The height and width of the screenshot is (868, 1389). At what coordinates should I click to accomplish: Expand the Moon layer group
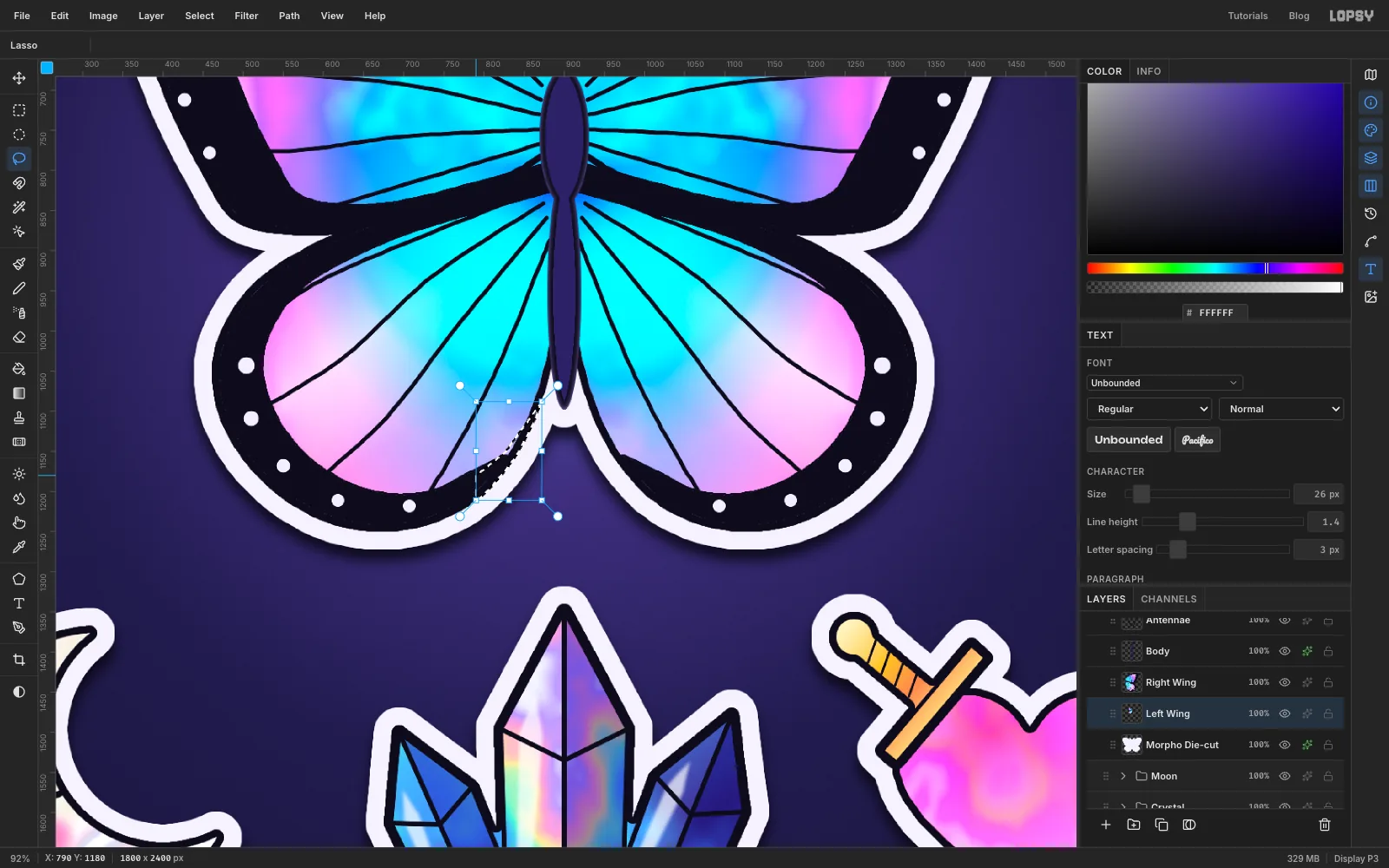coord(1122,776)
